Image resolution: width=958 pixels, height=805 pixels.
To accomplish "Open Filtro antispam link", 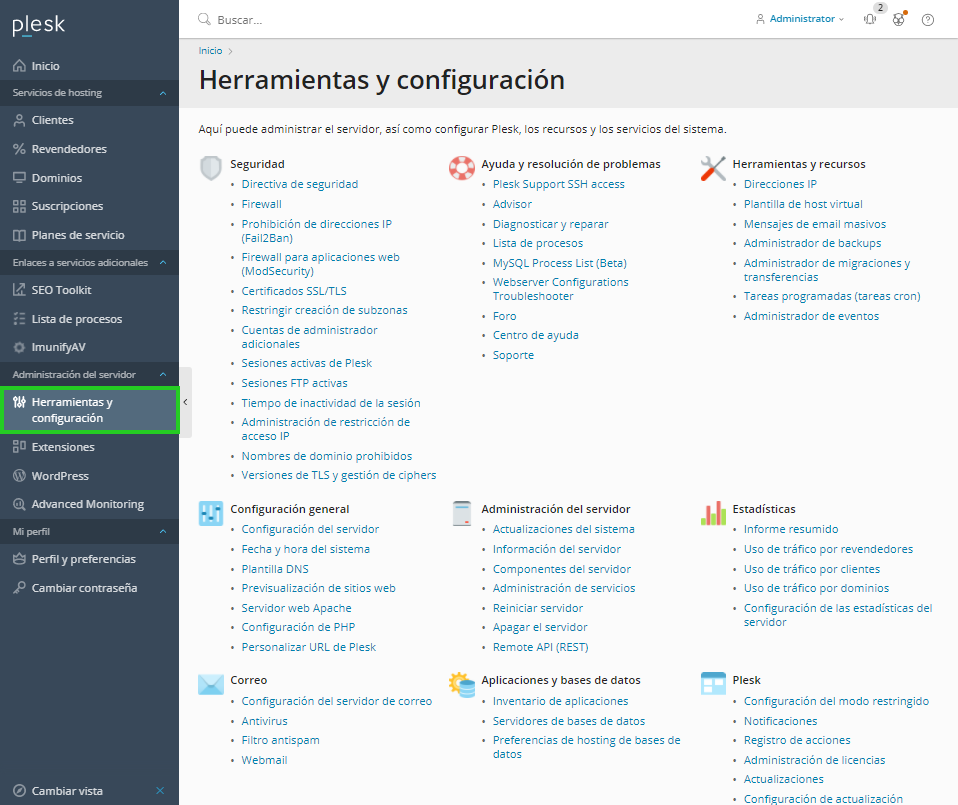I will (x=280, y=740).
